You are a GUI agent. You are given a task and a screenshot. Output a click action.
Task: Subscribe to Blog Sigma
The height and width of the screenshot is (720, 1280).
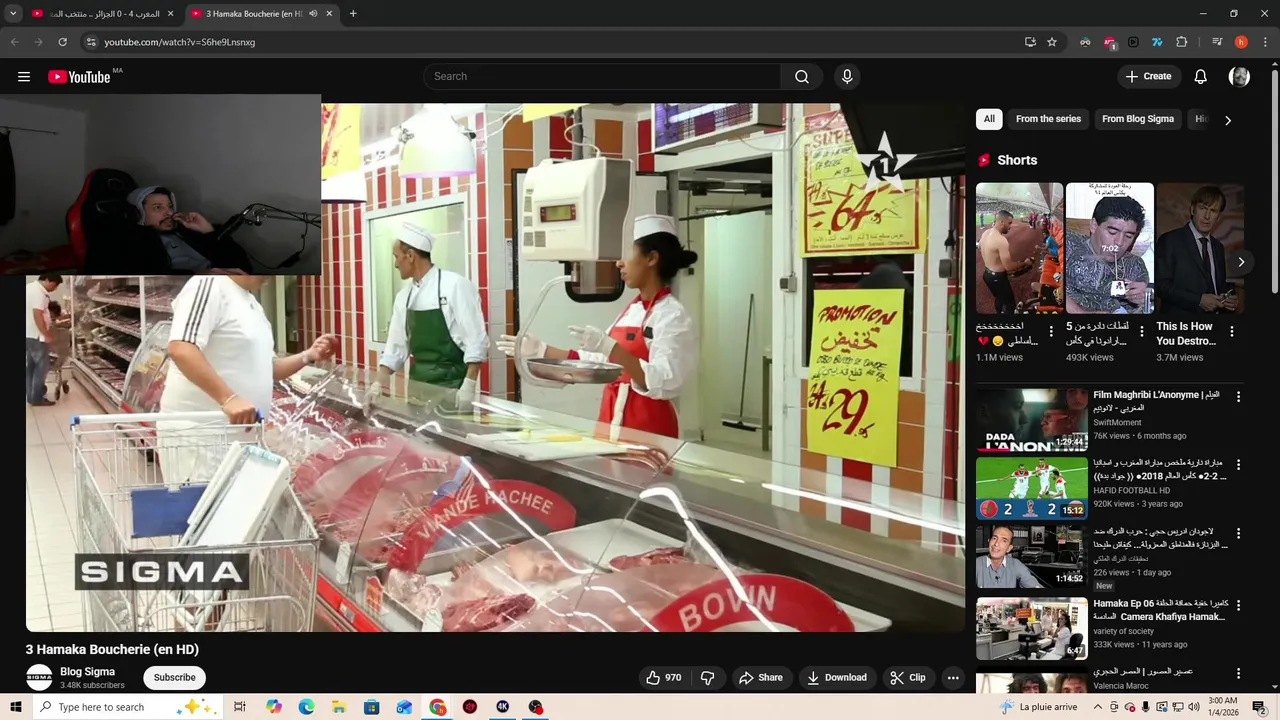coord(175,678)
